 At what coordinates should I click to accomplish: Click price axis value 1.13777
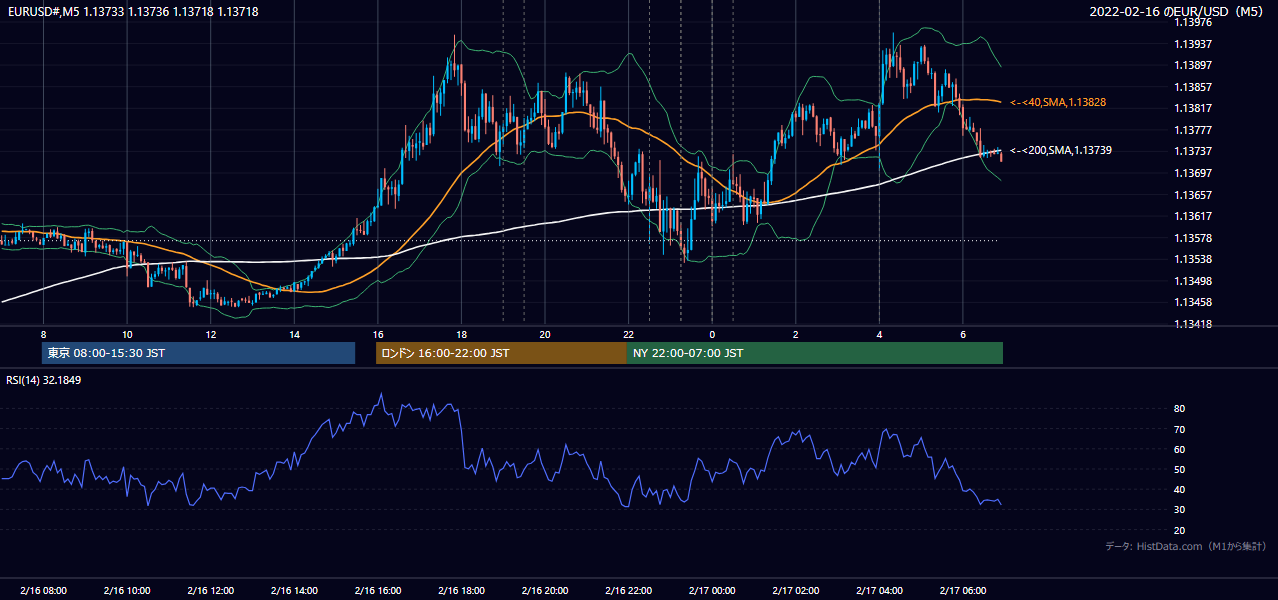click(1192, 130)
